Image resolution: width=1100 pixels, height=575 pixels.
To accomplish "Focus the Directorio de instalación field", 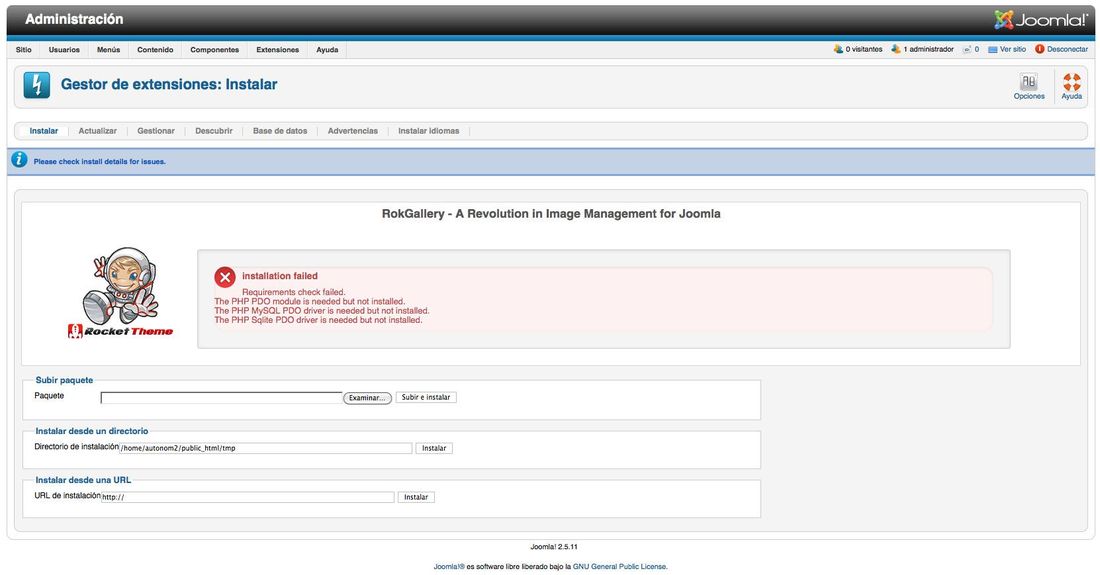I will click(x=266, y=448).
